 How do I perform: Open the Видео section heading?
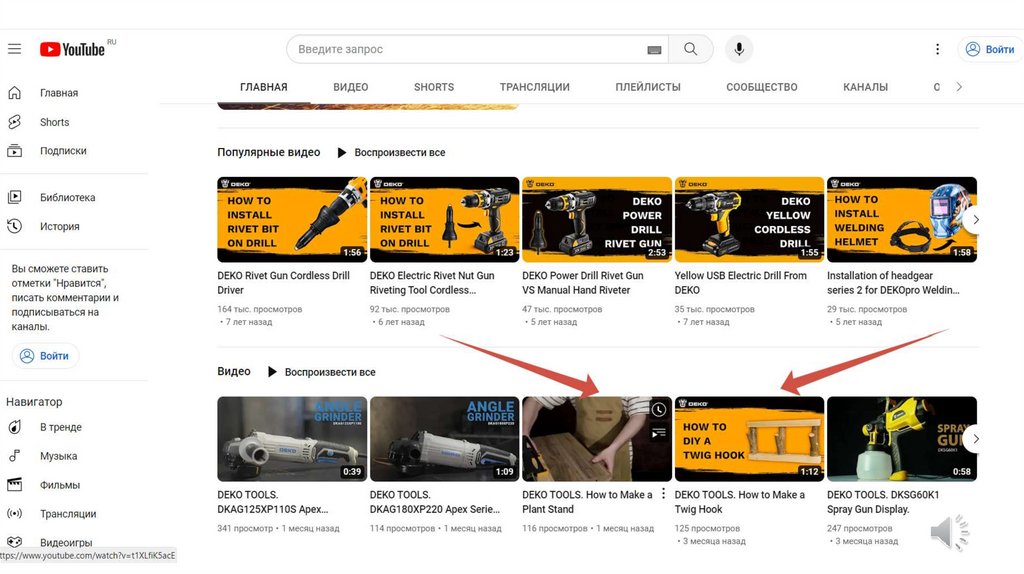(x=234, y=371)
